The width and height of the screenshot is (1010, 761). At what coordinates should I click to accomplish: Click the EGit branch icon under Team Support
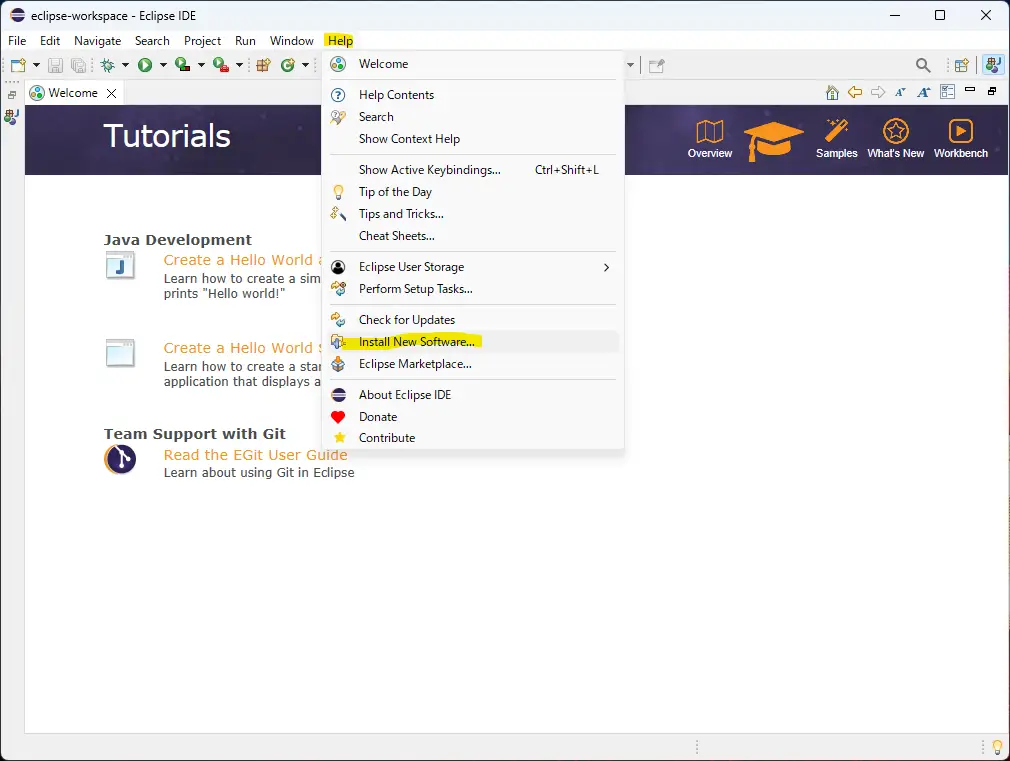point(120,459)
